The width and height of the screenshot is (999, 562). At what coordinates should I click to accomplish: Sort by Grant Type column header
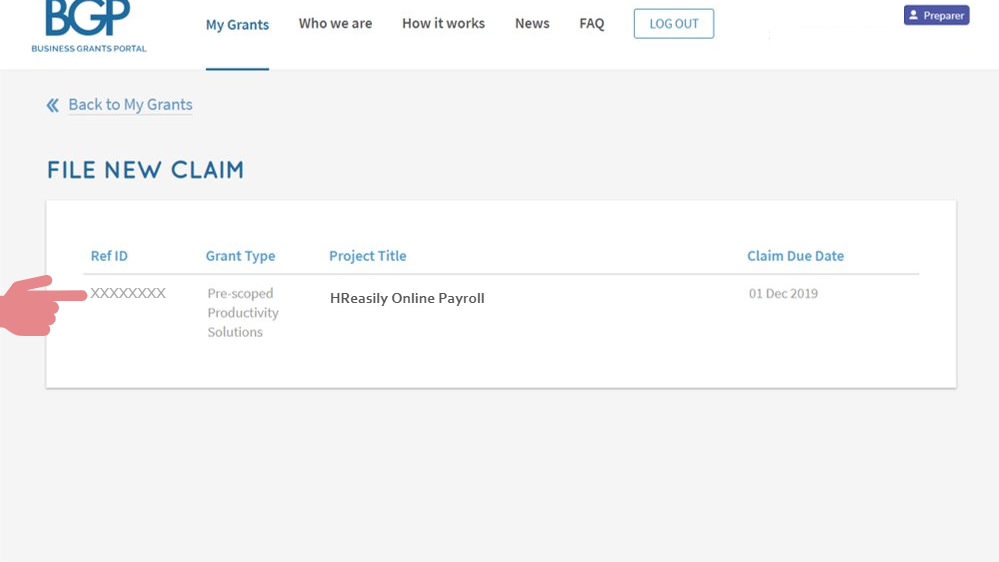[240, 256]
